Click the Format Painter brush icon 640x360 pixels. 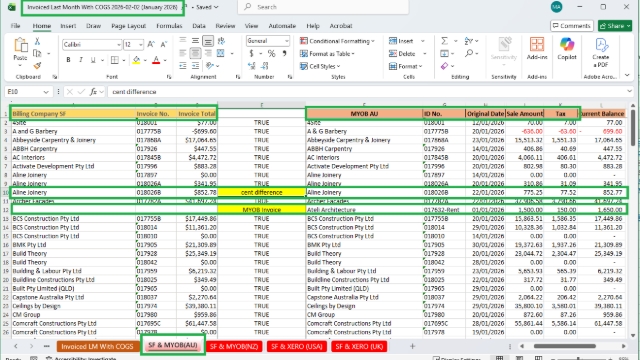(x=37, y=65)
